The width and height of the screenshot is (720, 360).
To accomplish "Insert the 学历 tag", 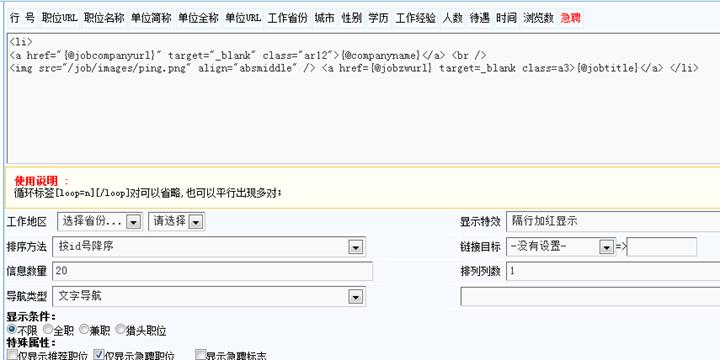I will tap(378, 18).
